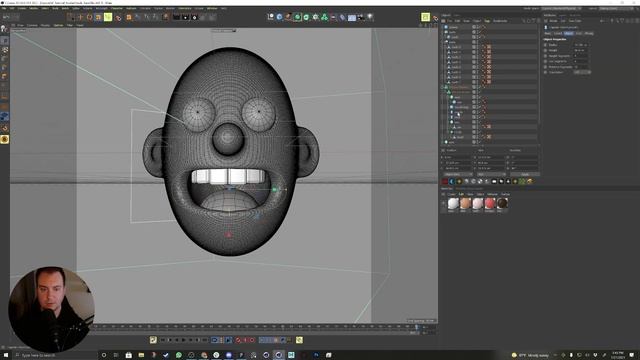Select the white material swatch
Screen dimensions: 640x360
(453, 203)
